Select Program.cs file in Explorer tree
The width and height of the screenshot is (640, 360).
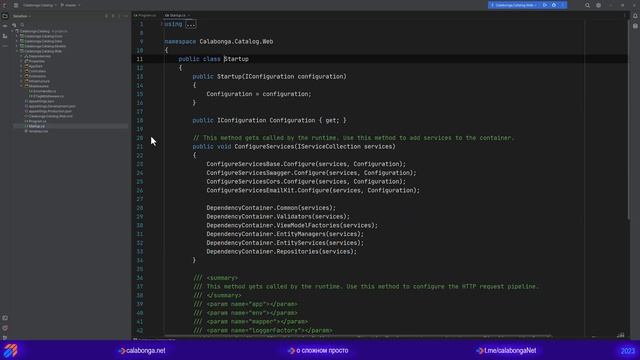point(37,121)
